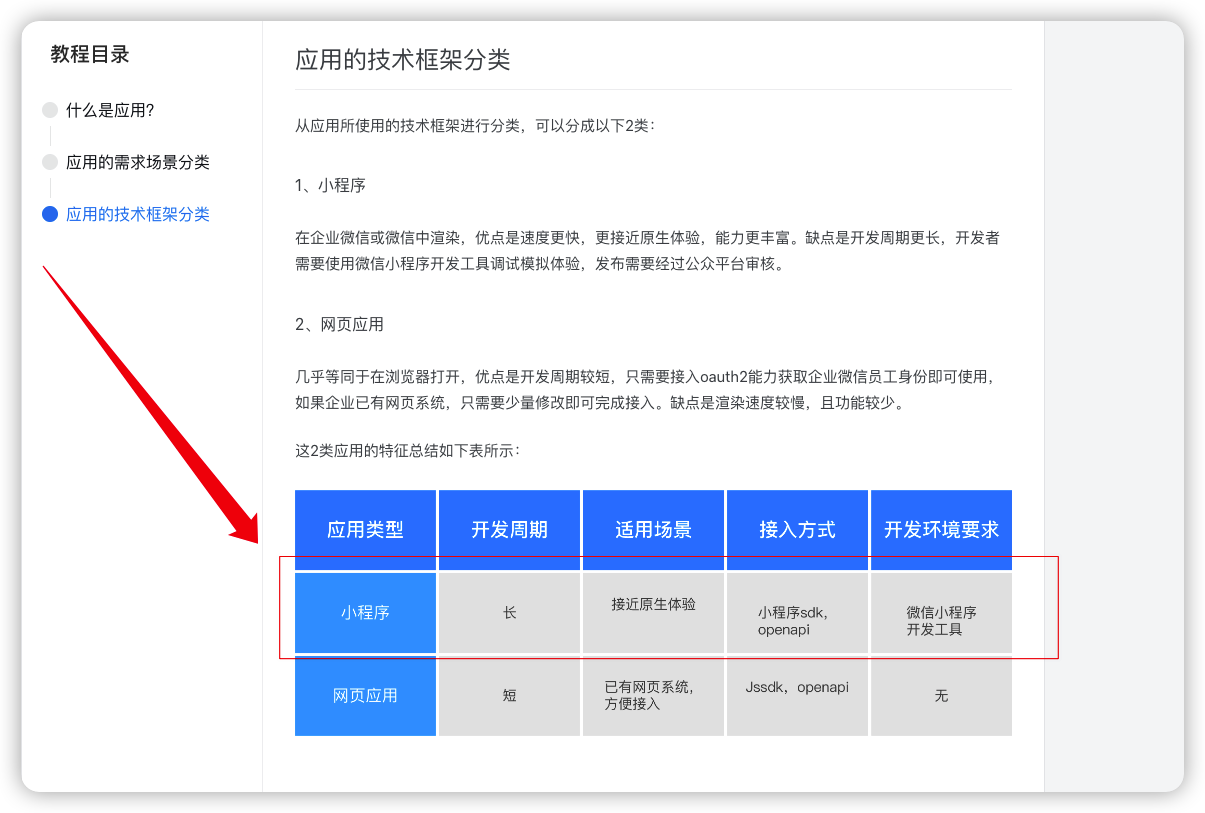Image resolution: width=1205 pixels, height=813 pixels.
Task: Go to 应用的需求场景分类 in the sidebar
Action: [138, 162]
